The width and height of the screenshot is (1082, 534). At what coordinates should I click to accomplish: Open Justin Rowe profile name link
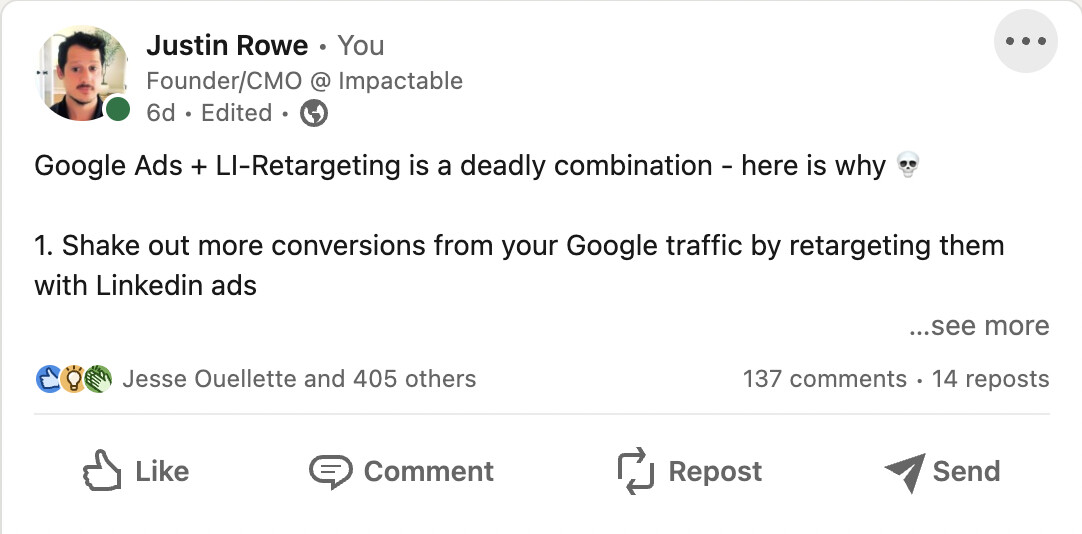(227, 46)
